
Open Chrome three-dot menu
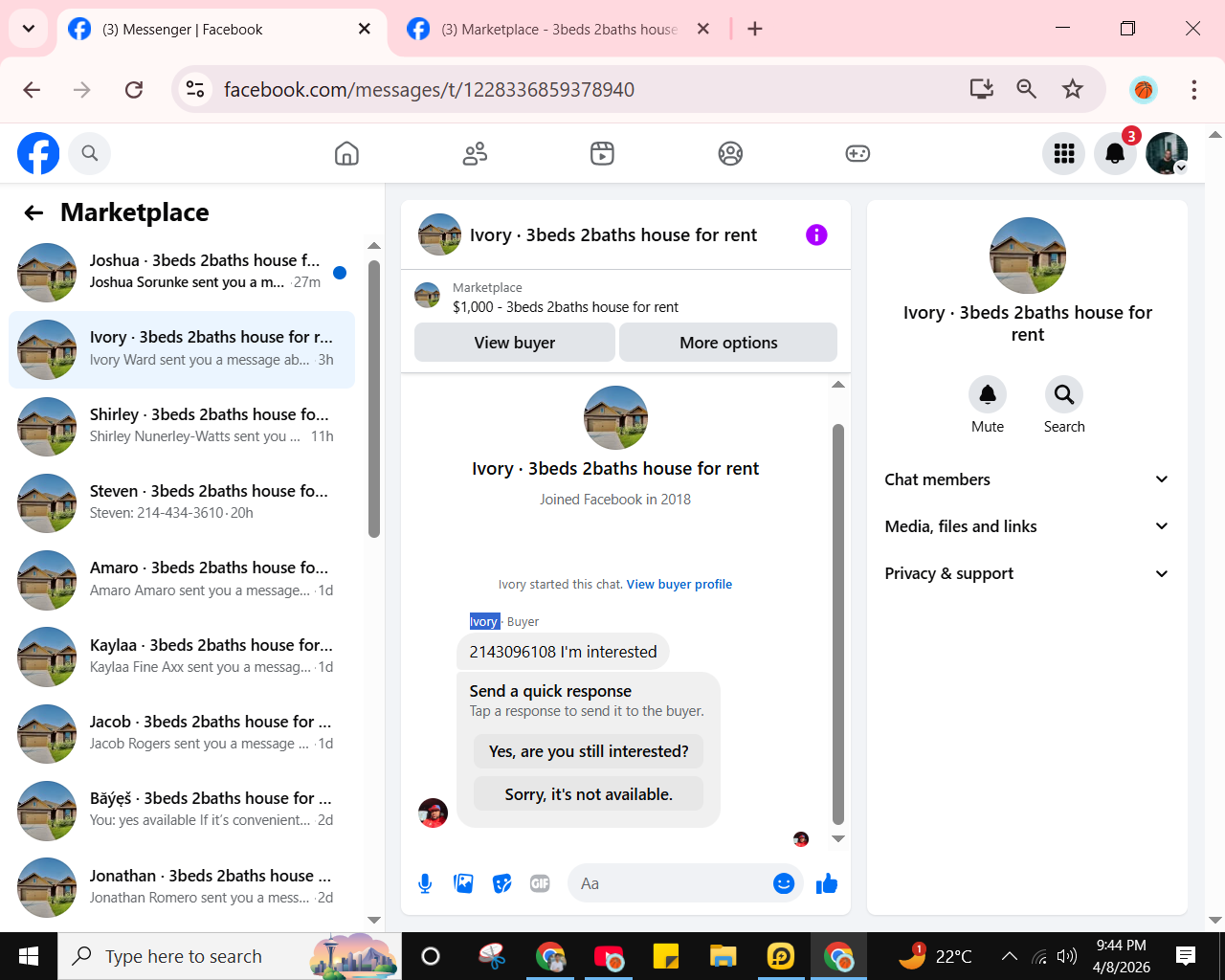[1193, 90]
